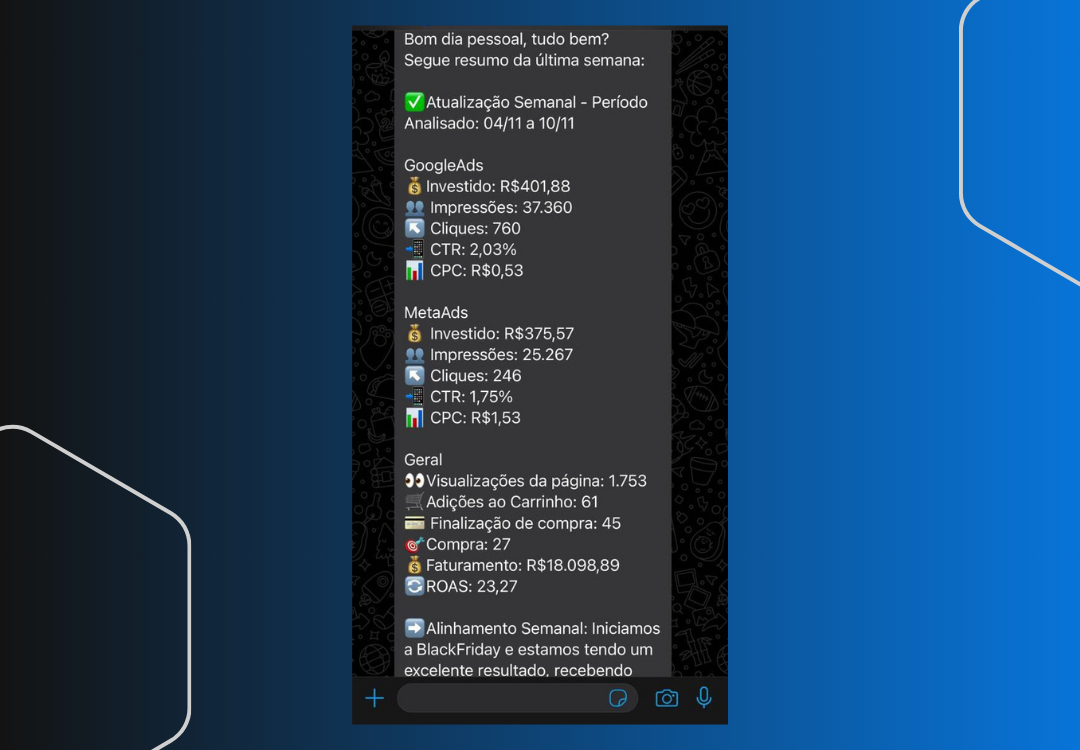
Task: Click the Impressões: 25.267 line
Action: tap(501, 355)
